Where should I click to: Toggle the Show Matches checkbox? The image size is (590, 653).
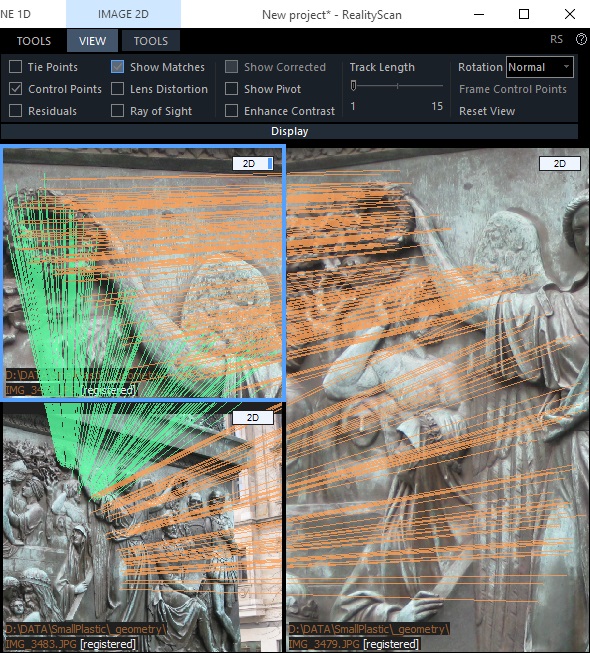pyautogui.click(x=117, y=67)
